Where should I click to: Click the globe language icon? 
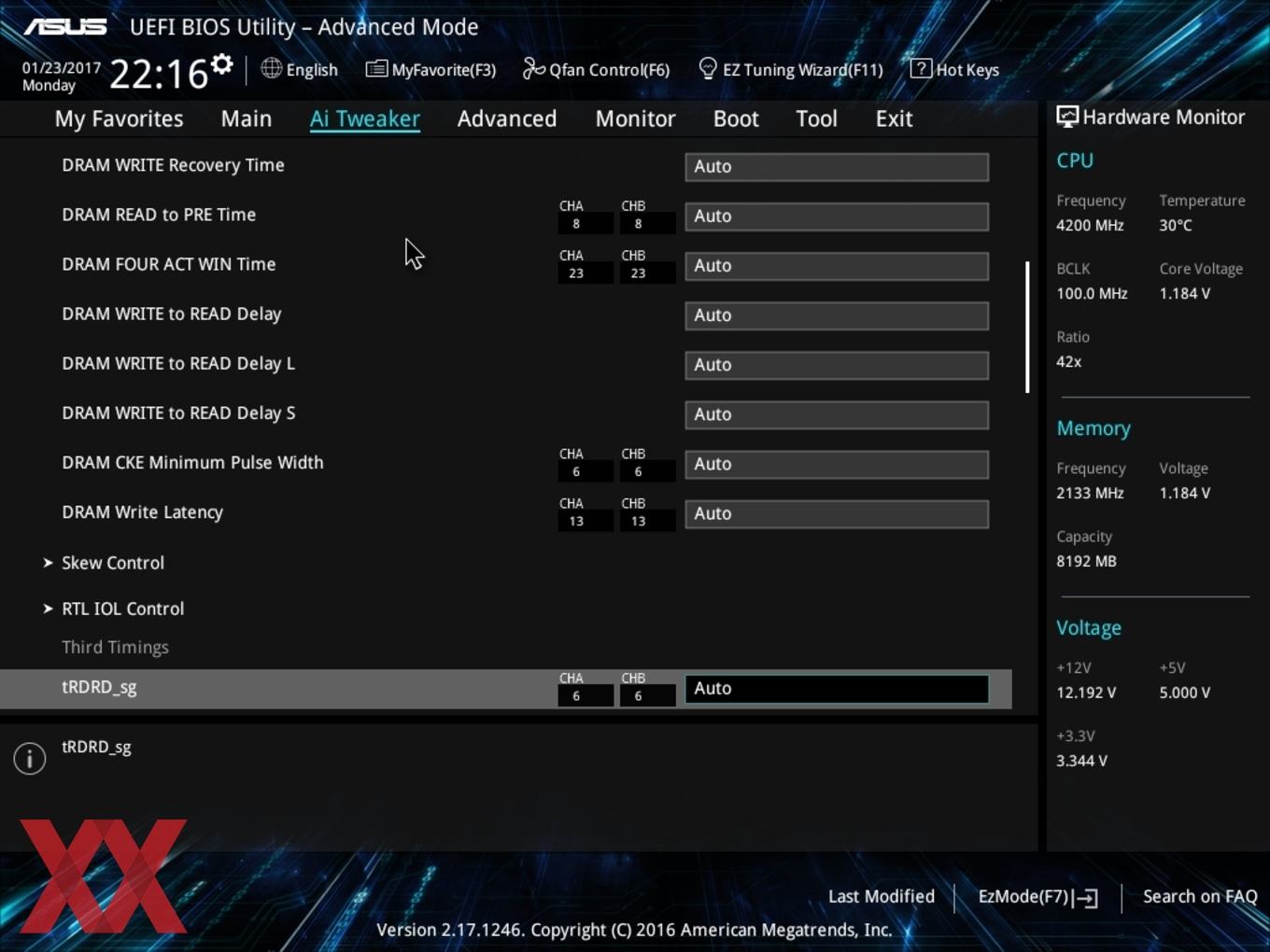coord(271,68)
